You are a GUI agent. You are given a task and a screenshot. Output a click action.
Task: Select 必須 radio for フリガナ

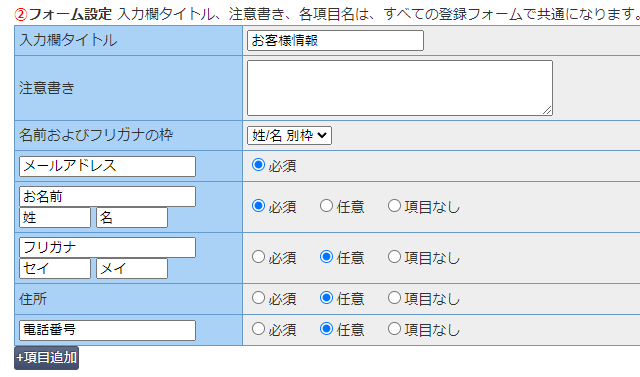pyautogui.click(x=258, y=257)
